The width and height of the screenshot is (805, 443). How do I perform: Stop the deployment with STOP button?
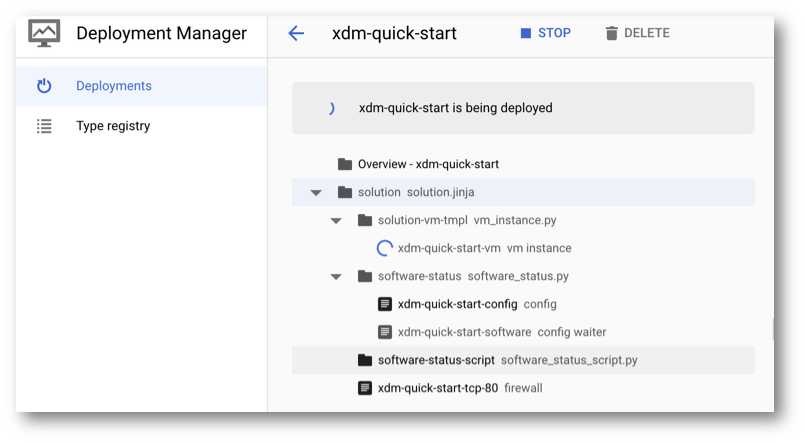click(545, 33)
